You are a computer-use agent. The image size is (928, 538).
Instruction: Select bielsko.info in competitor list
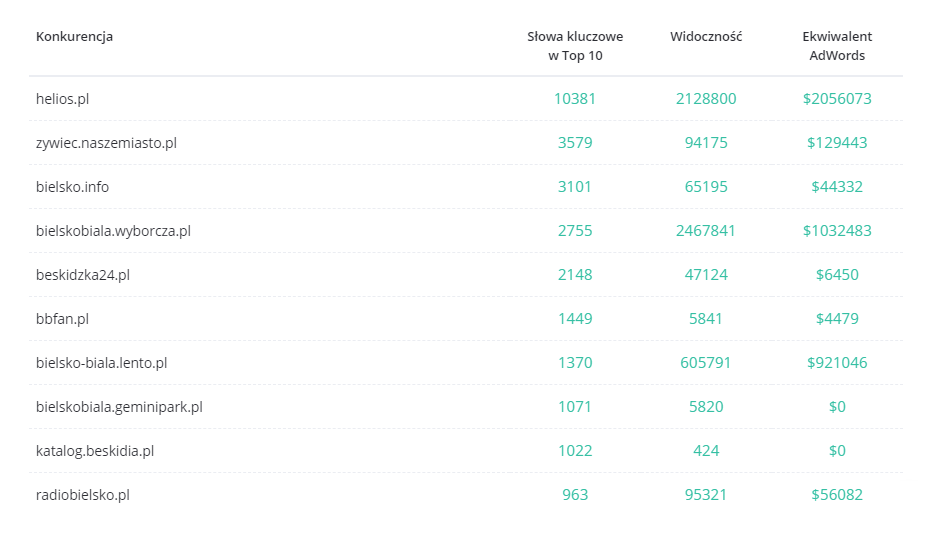tap(72, 186)
